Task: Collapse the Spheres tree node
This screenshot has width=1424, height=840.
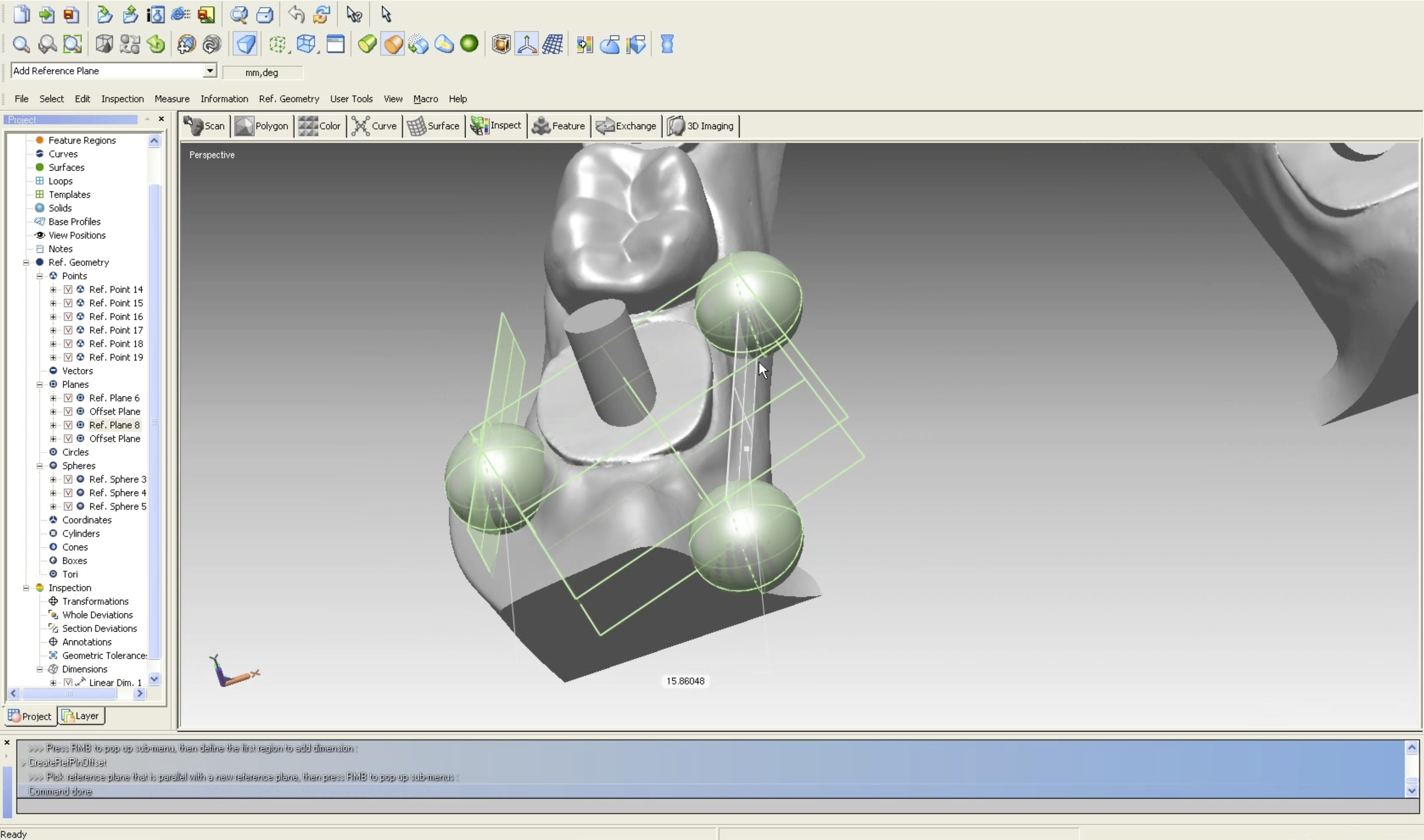Action: (x=40, y=466)
